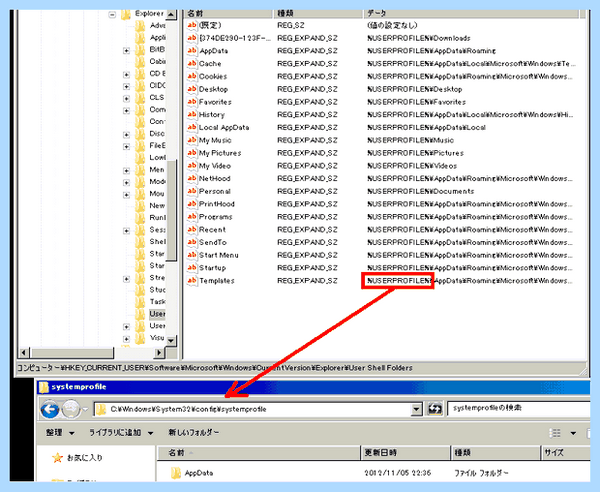
Task: Sort registry values by データ column
Action: (471, 14)
